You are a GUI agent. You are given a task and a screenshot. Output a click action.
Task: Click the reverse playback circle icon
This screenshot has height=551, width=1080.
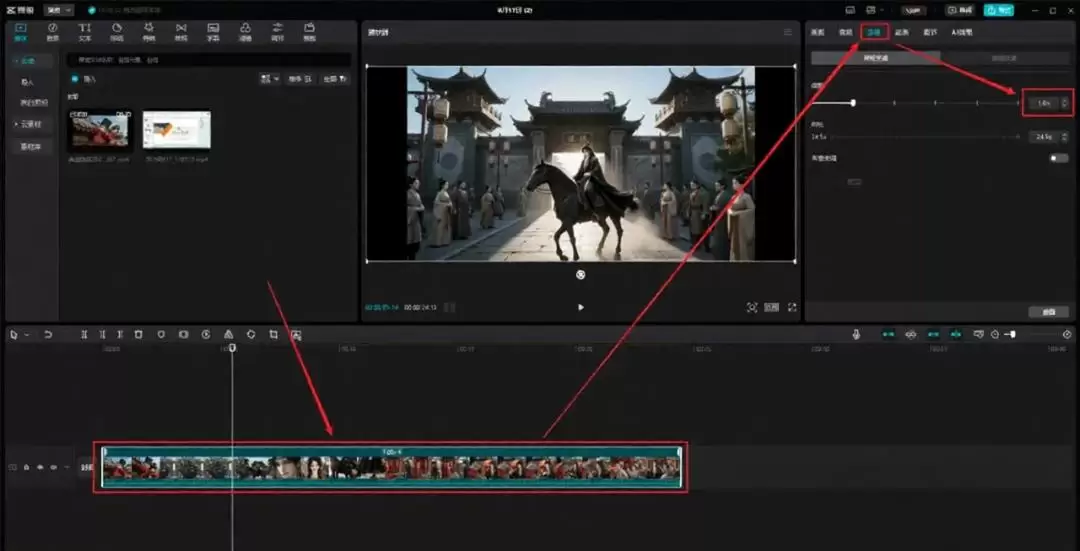[x=206, y=335]
